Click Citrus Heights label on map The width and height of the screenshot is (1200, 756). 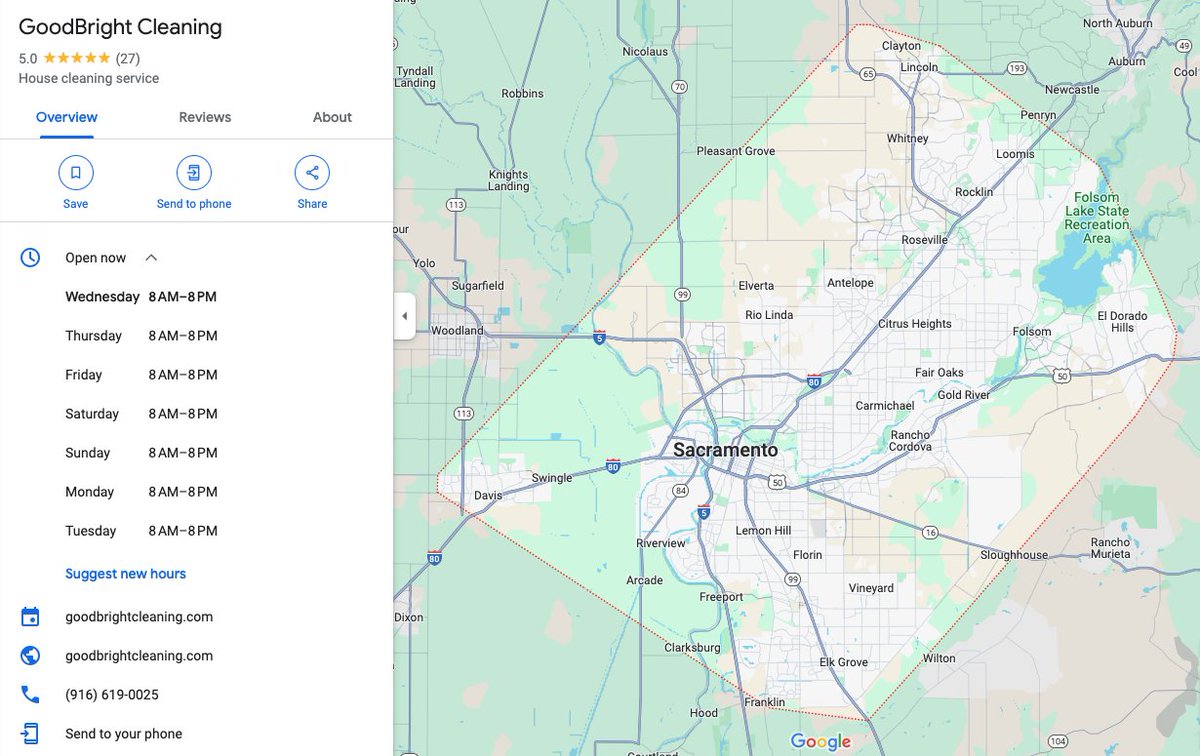click(915, 324)
